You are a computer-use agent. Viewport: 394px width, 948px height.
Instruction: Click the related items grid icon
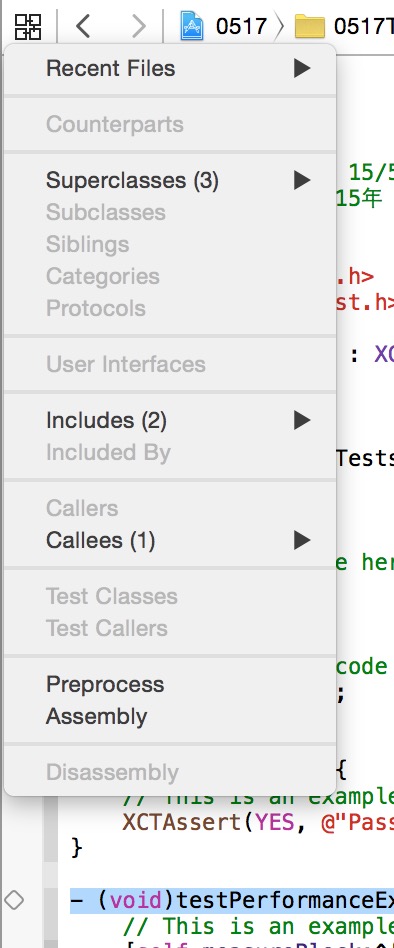[28, 26]
